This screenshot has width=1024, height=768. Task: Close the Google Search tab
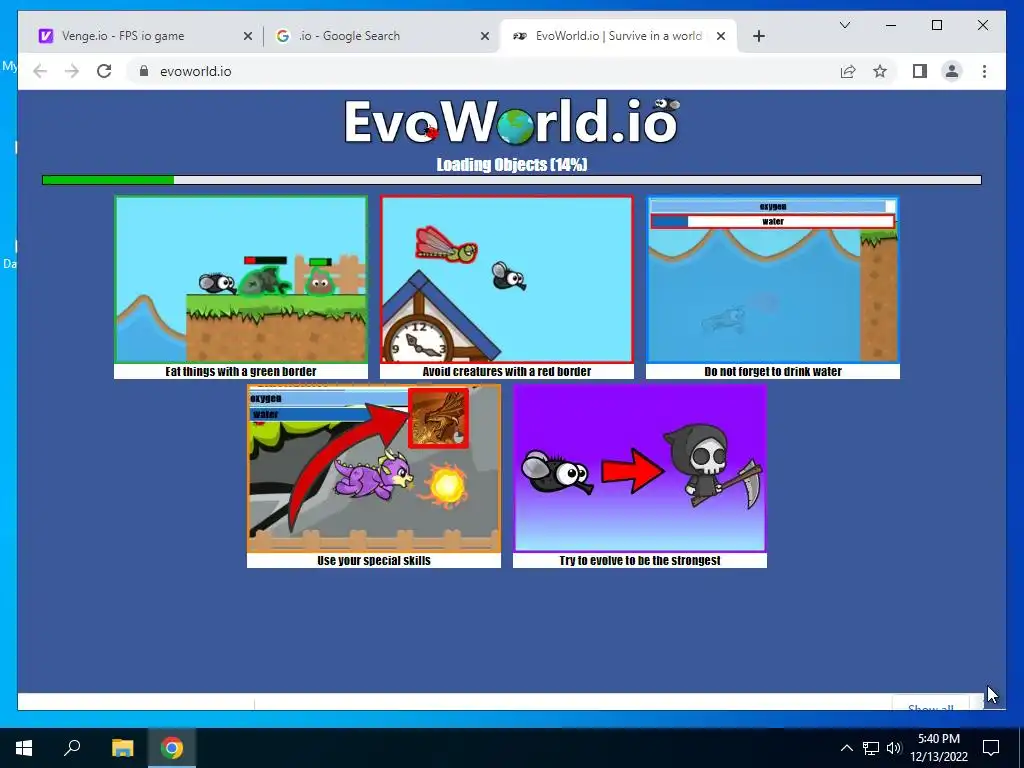pyautogui.click(x=485, y=37)
